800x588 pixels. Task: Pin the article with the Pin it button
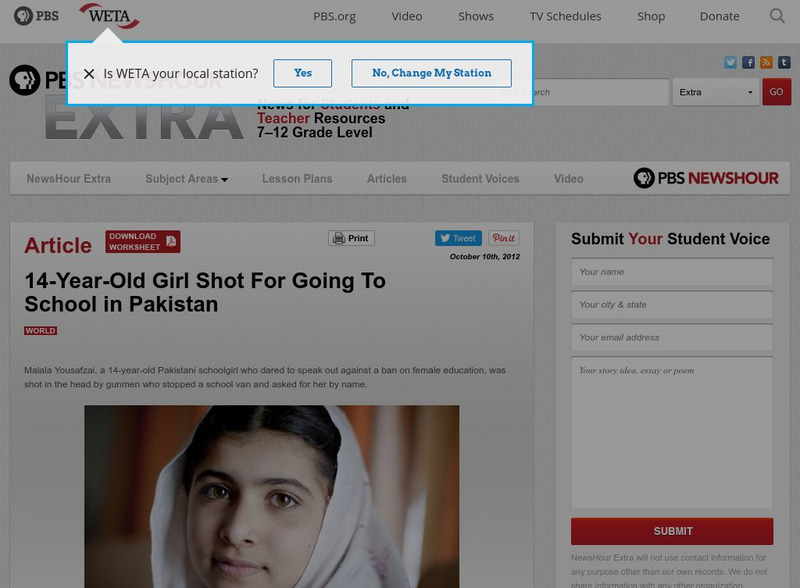[x=503, y=238]
